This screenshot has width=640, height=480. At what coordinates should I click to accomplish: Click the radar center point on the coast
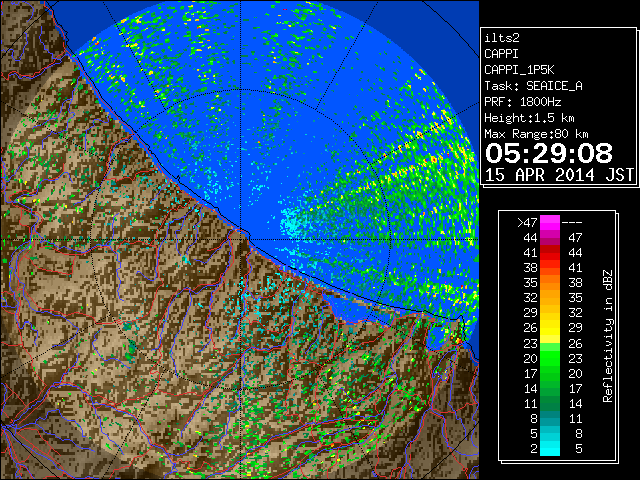click(x=241, y=240)
